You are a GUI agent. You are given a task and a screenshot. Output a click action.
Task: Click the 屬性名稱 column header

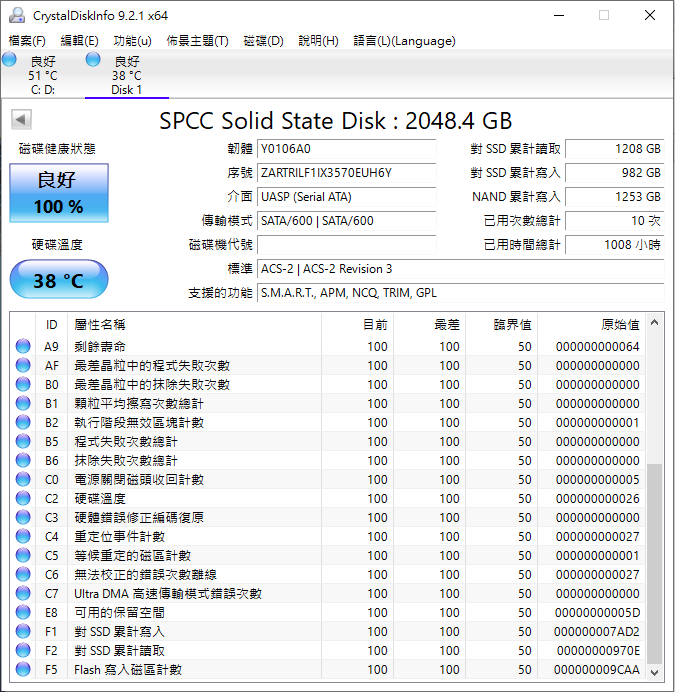point(100,324)
